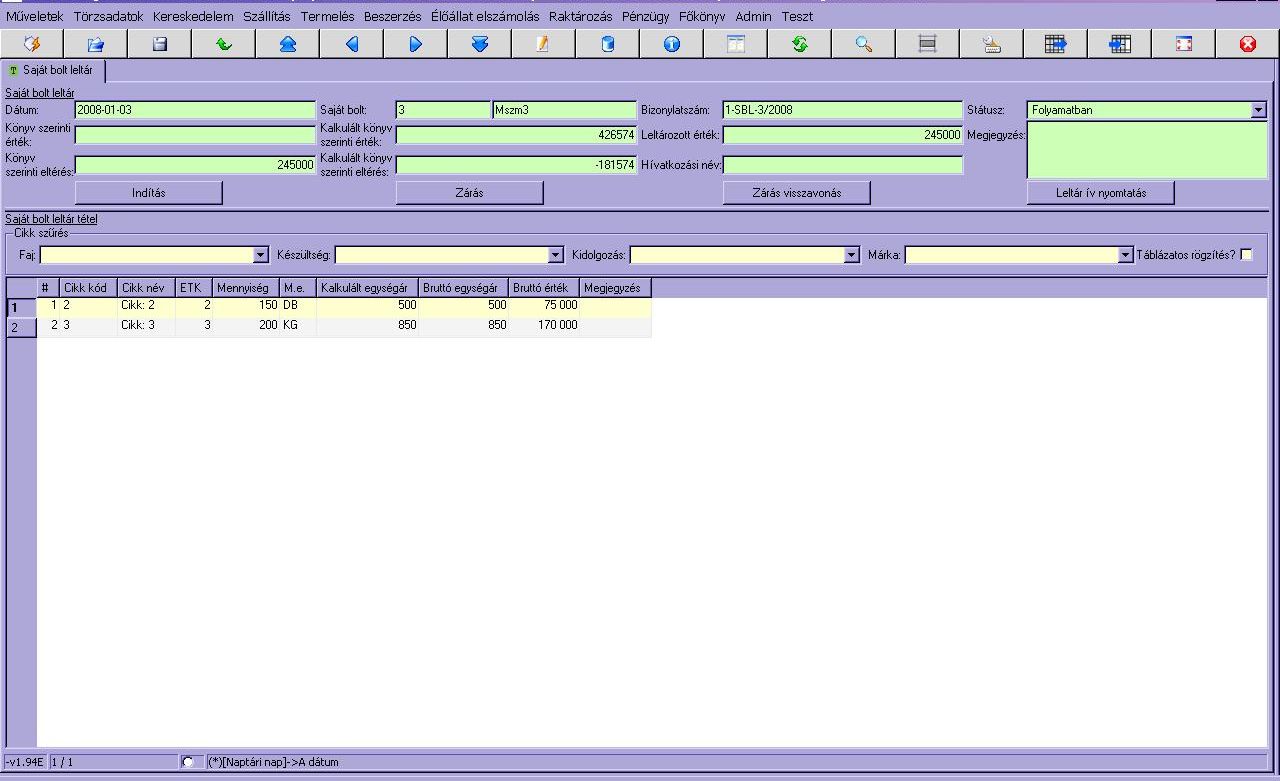
Task: Click the green refresh arrows icon
Action: pyautogui.click(x=800, y=44)
